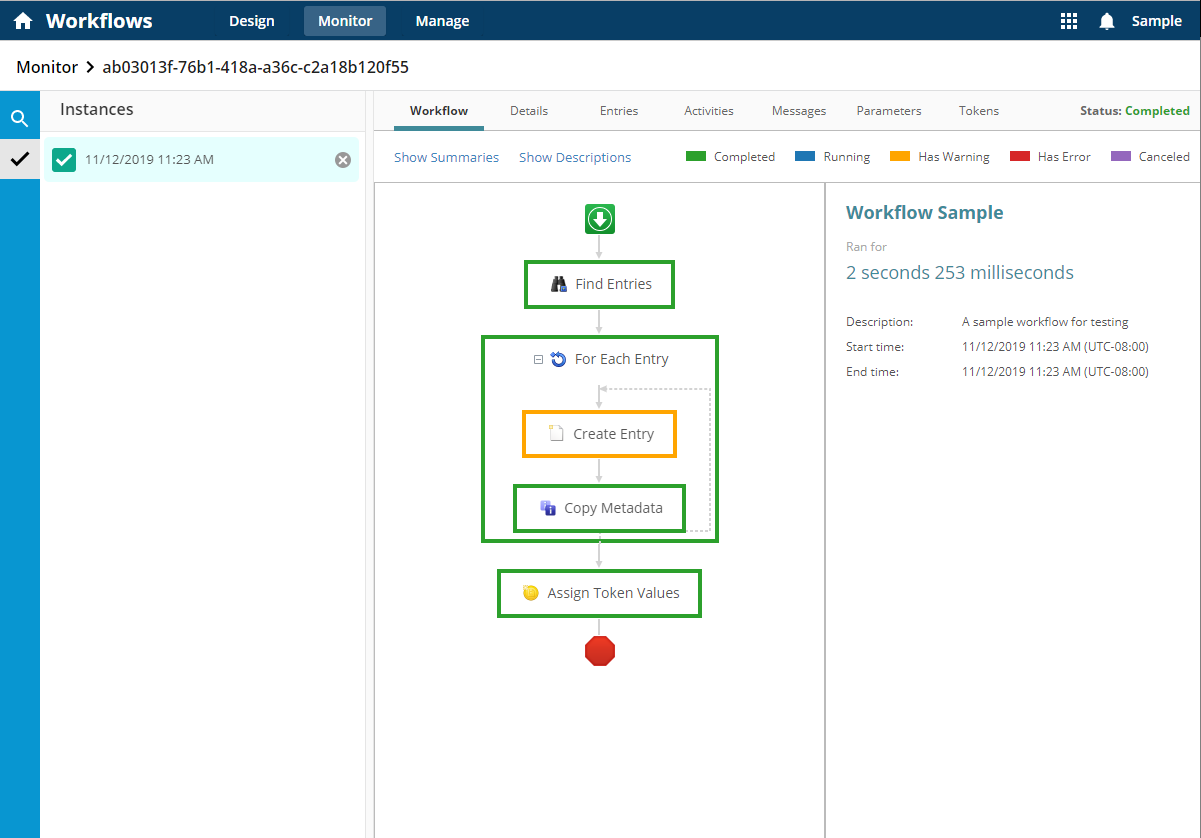The height and width of the screenshot is (838, 1201).
Task: Open the Tokens tab
Action: pos(978,111)
